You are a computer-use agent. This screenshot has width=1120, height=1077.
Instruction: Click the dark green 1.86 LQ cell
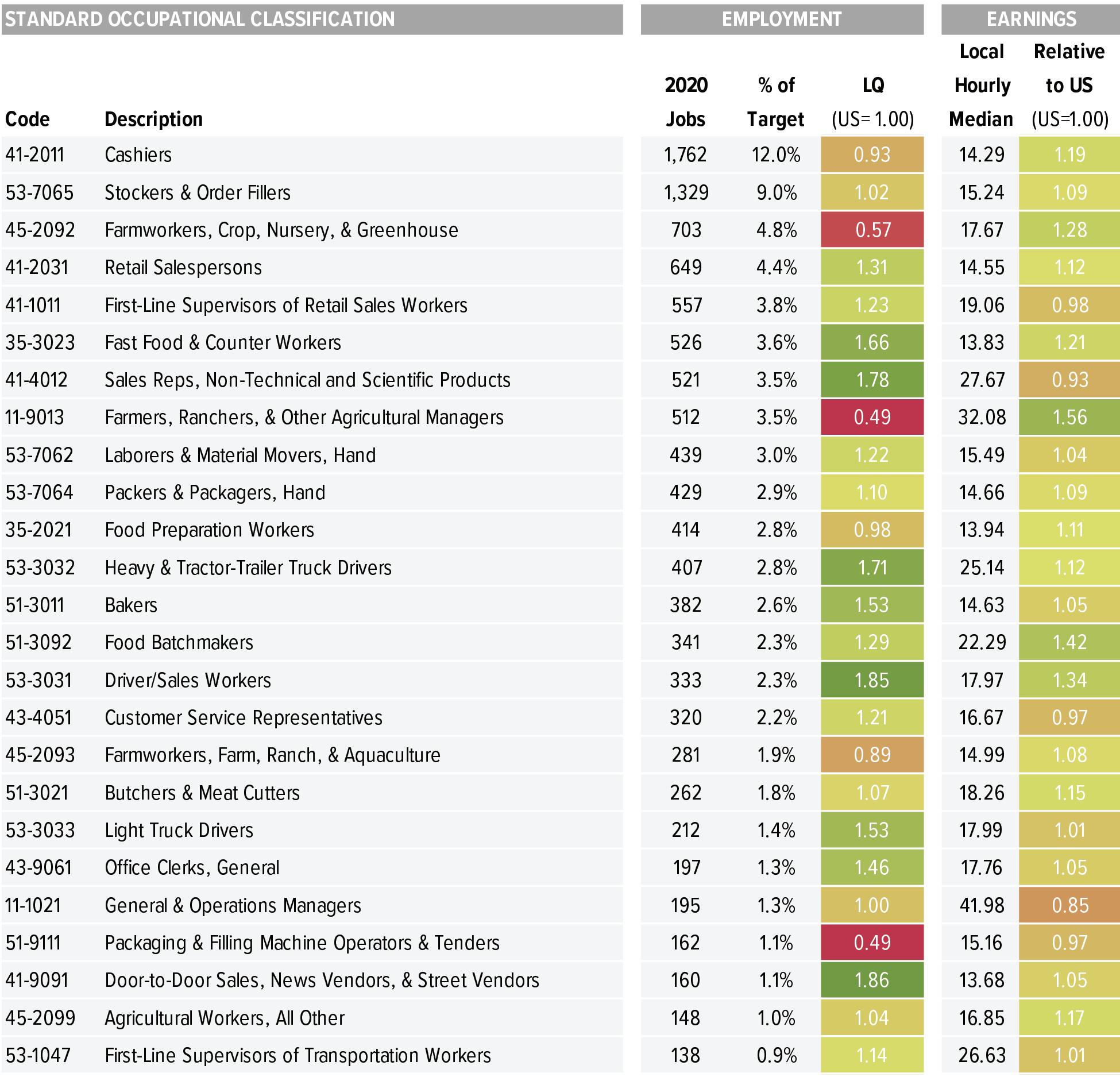click(872, 980)
